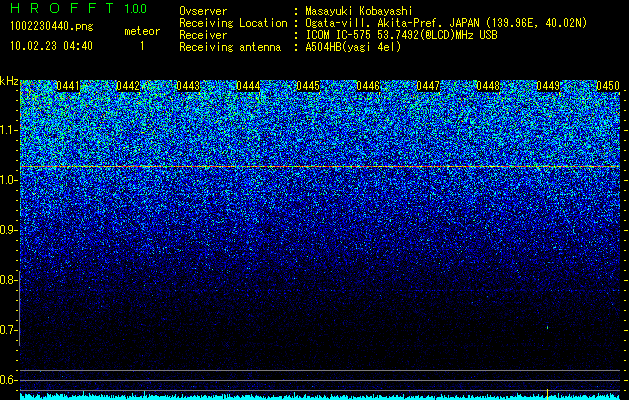
Task: Click the HROFFT title text
Action: click(62, 8)
